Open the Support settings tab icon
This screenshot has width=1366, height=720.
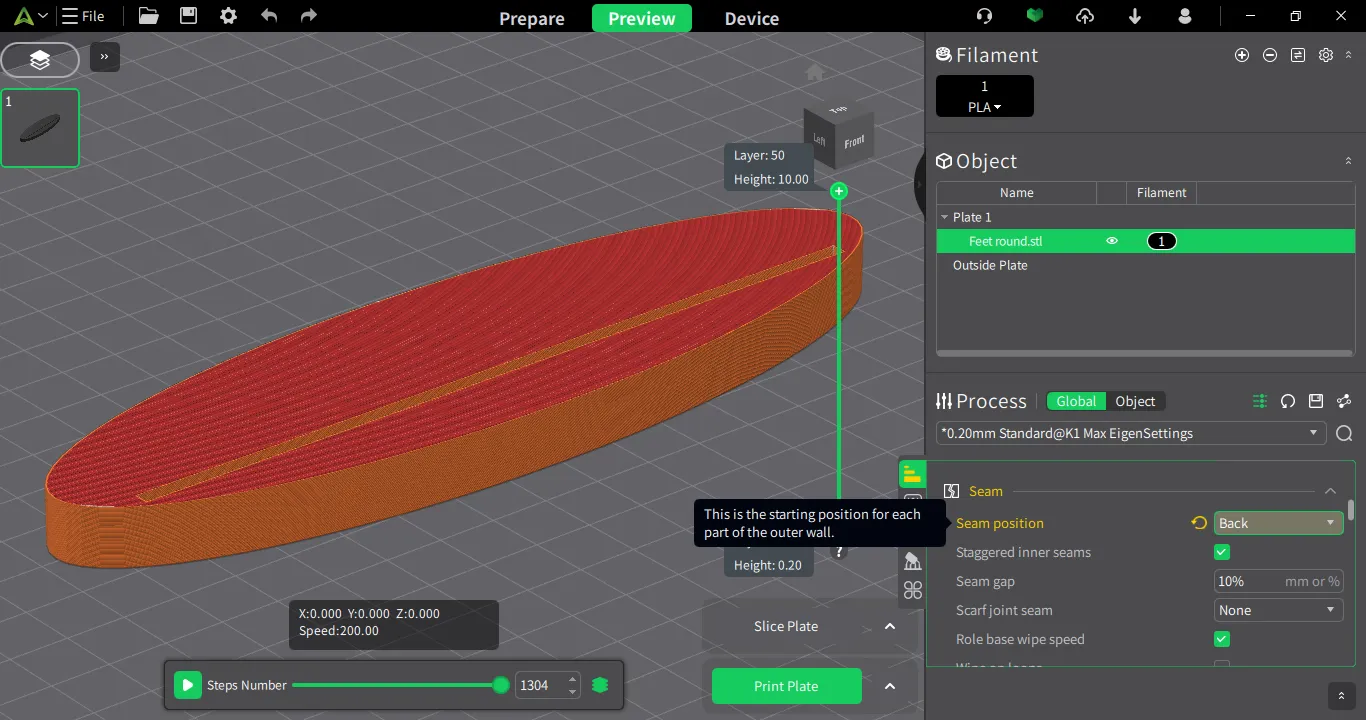[912, 561]
